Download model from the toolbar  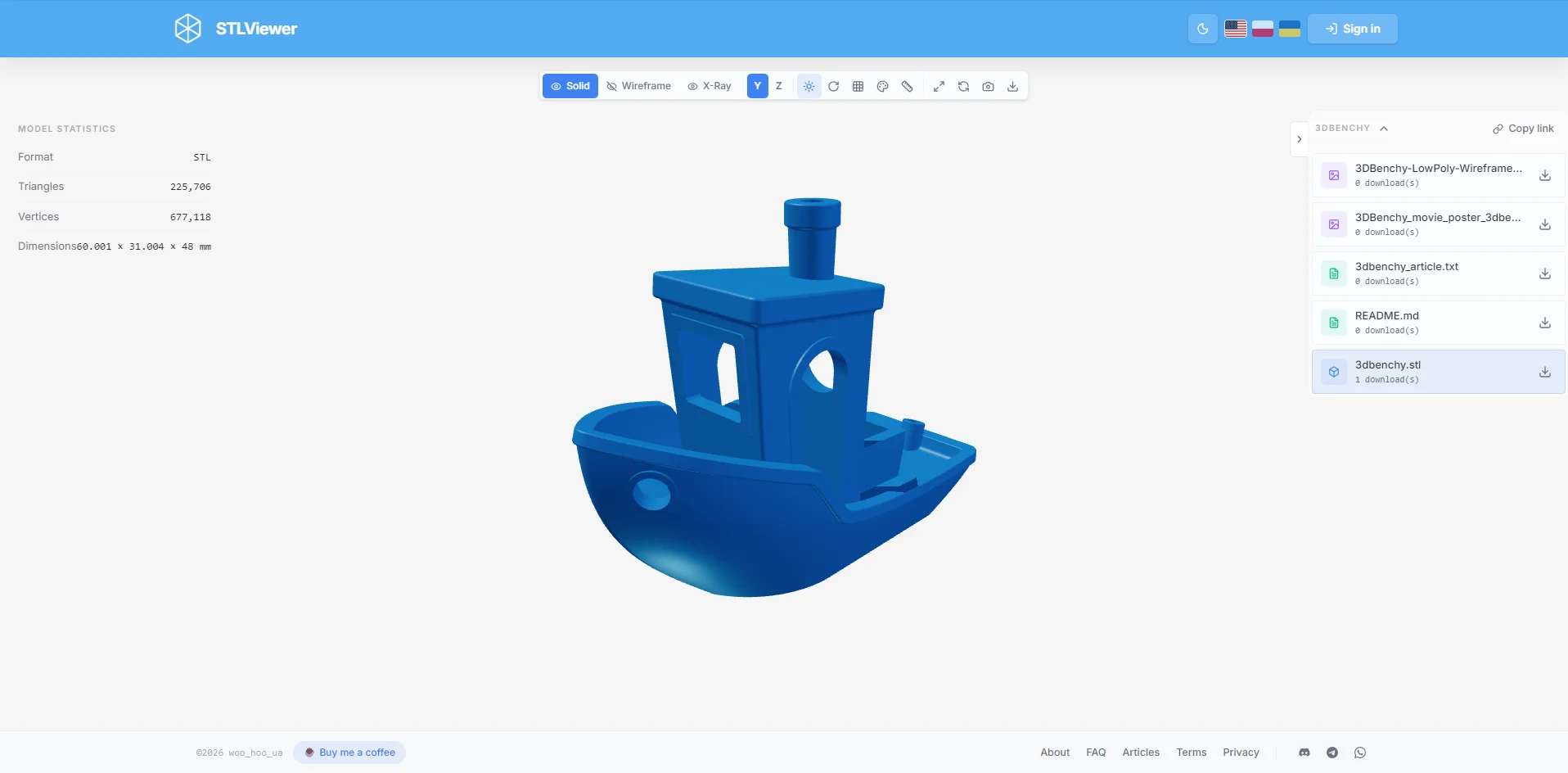[x=1013, y=86]
